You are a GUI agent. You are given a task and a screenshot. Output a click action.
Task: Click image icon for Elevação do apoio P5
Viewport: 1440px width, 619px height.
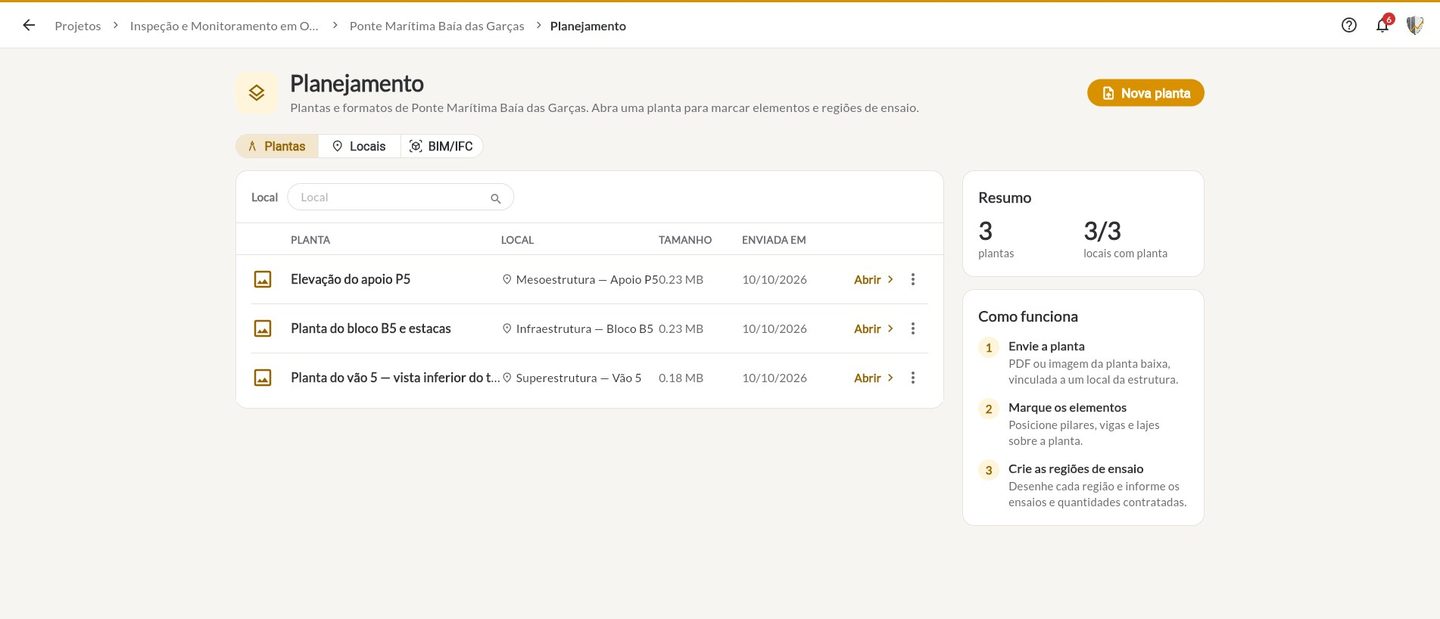[x=263, y=280]
